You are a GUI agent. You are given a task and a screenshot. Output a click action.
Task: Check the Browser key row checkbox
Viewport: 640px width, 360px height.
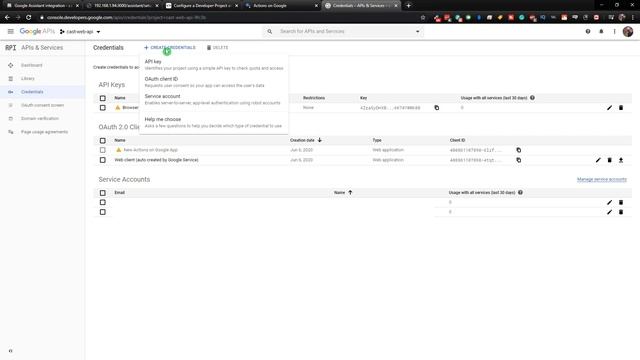(x=102, y=108)
